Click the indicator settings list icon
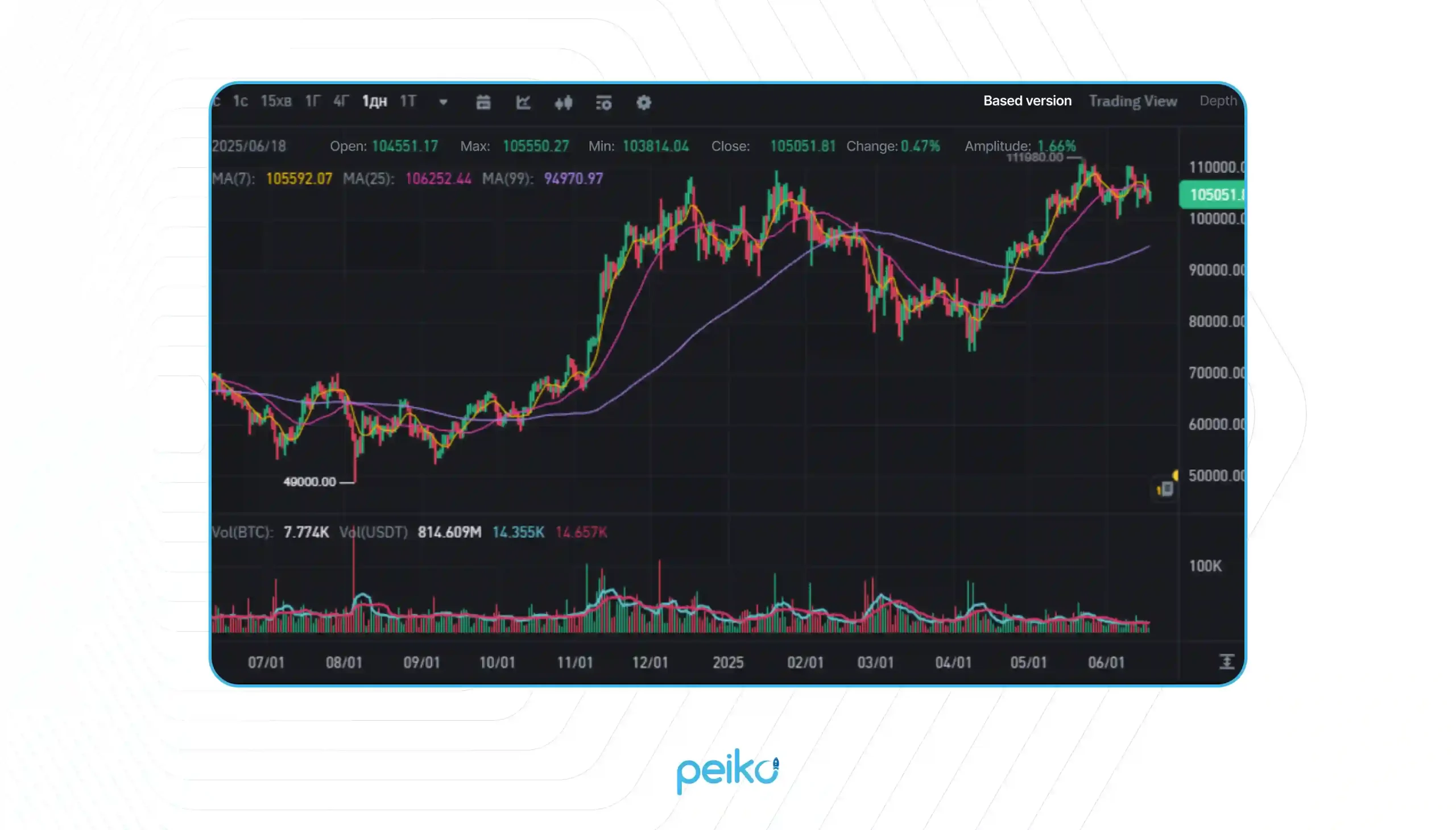This screenshot has width=1456, height=830. pyautogui.click(x=603, y=103)
